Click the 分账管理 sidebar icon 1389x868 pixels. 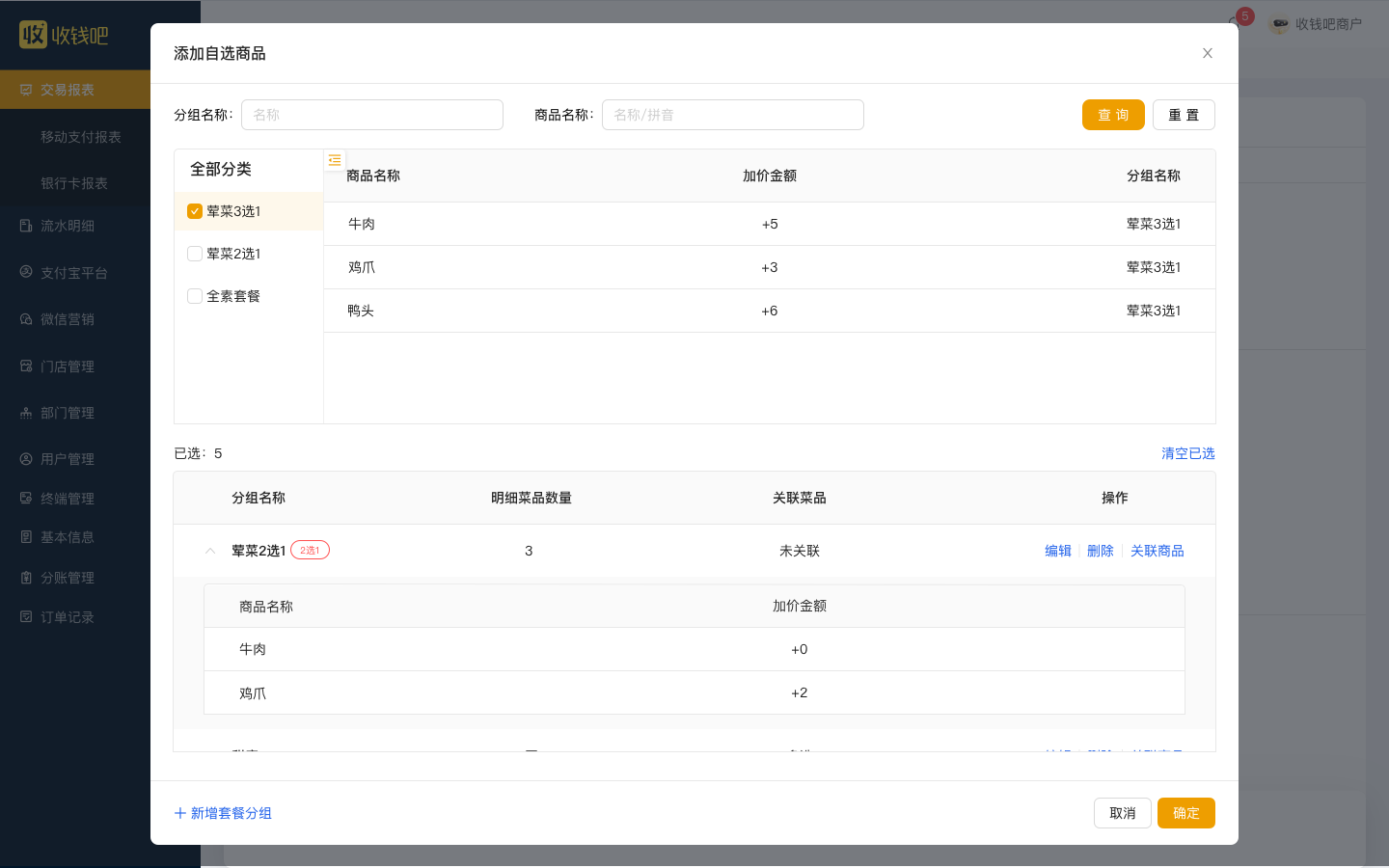[x=26, y=578]
